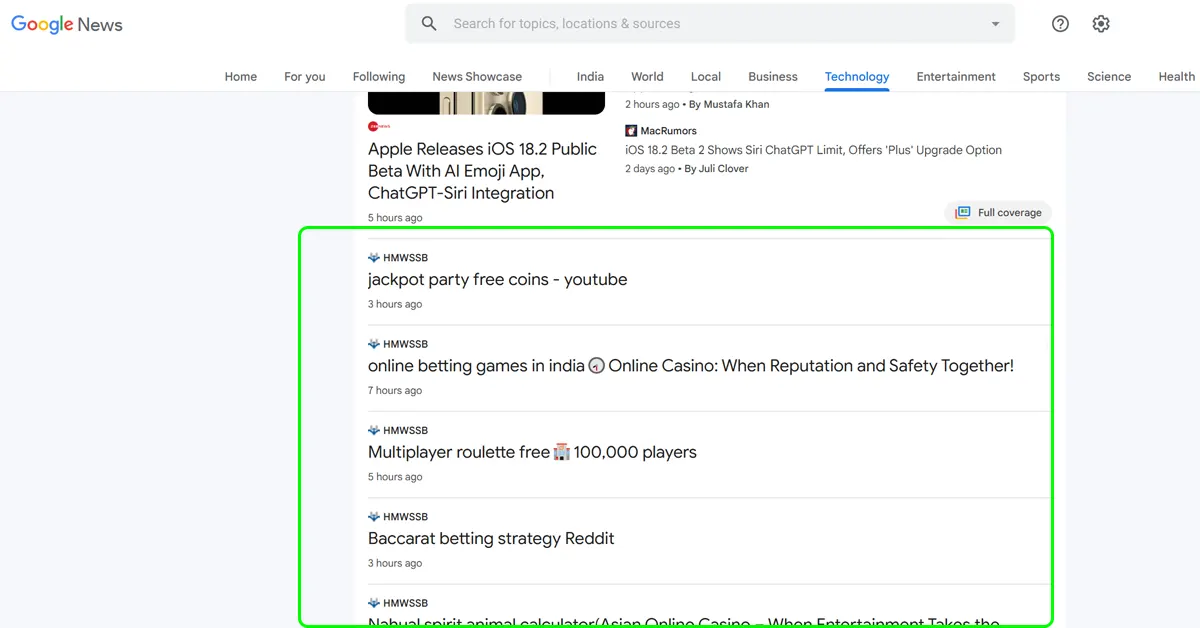Open the iPhone camera article thumbnail
The image size is (1200, 628).
tap(486, 103)
